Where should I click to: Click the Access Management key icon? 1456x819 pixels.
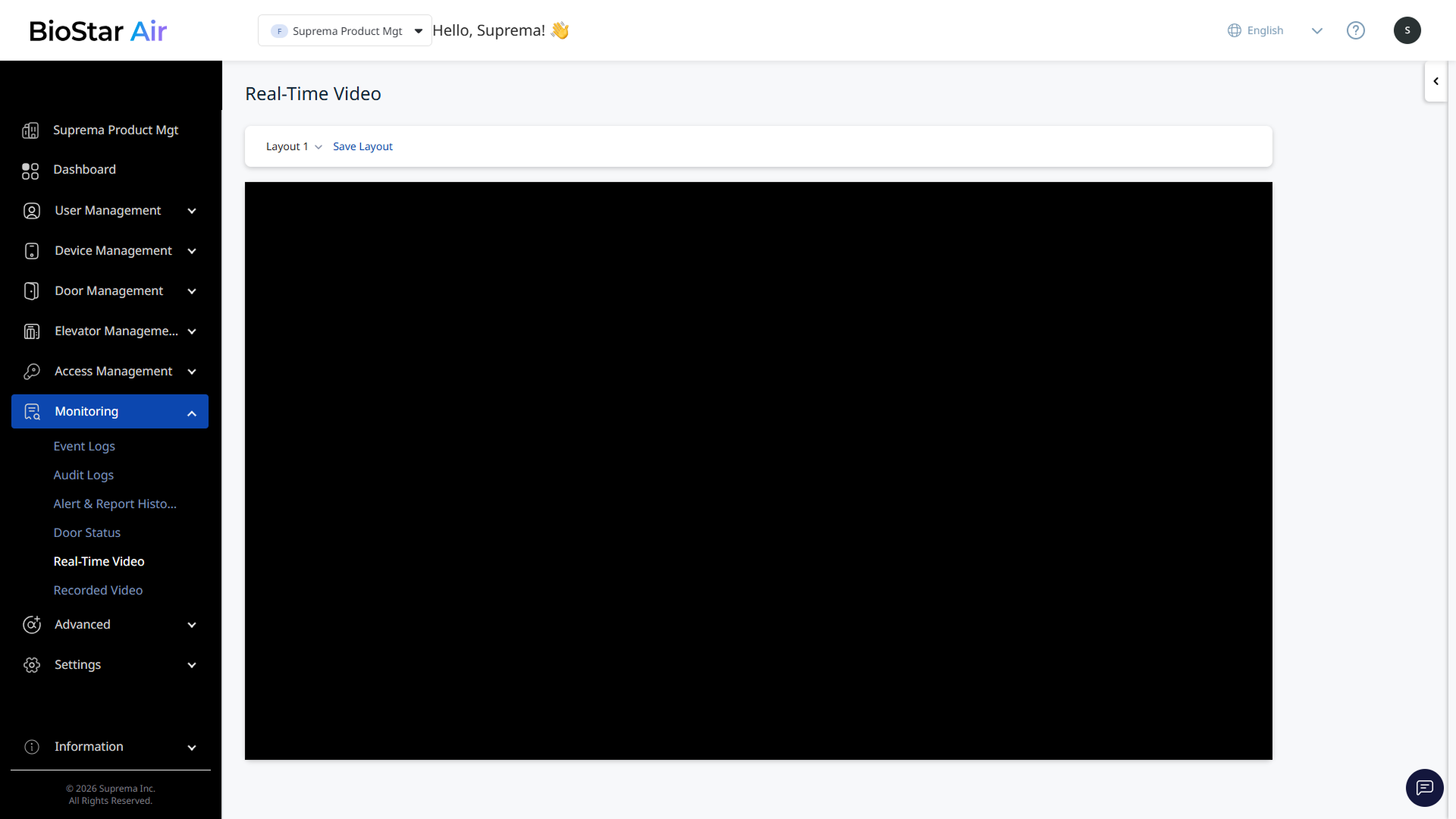pyautogui.click(x=32, y=372)
